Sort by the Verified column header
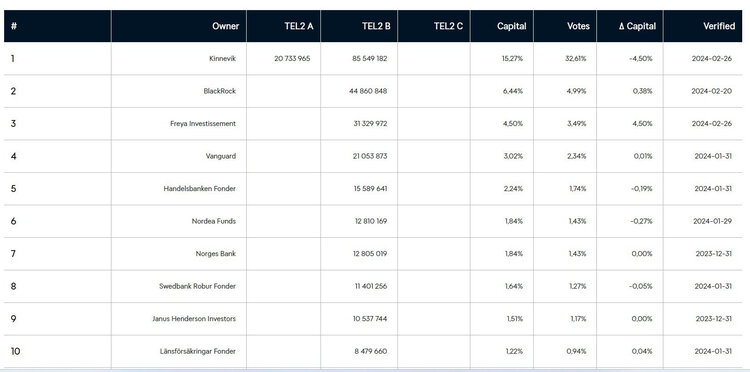This screenshot has width=750, height=372. (719, 26)
